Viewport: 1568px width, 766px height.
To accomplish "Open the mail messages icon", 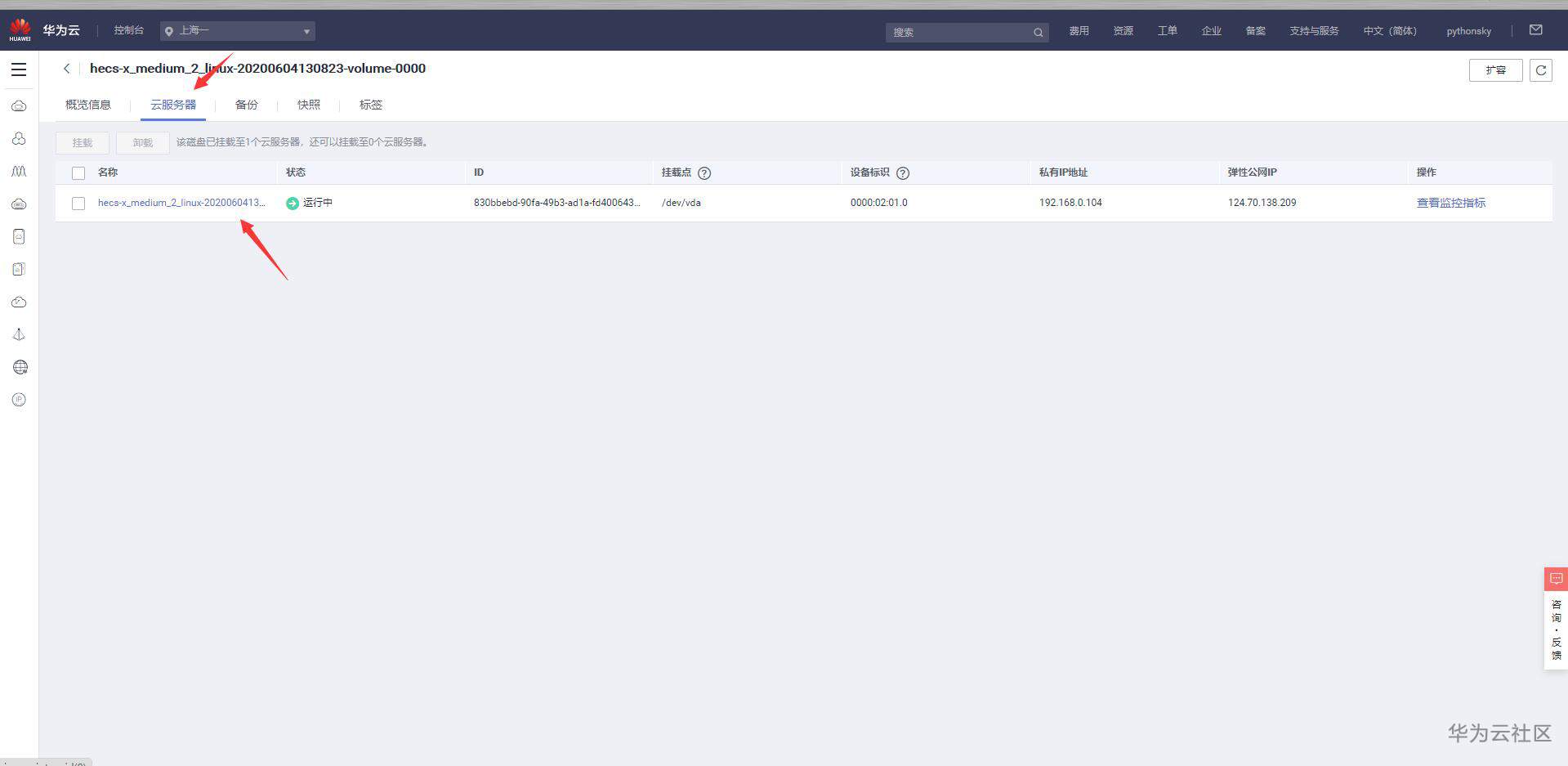I will pos(1536,30).
